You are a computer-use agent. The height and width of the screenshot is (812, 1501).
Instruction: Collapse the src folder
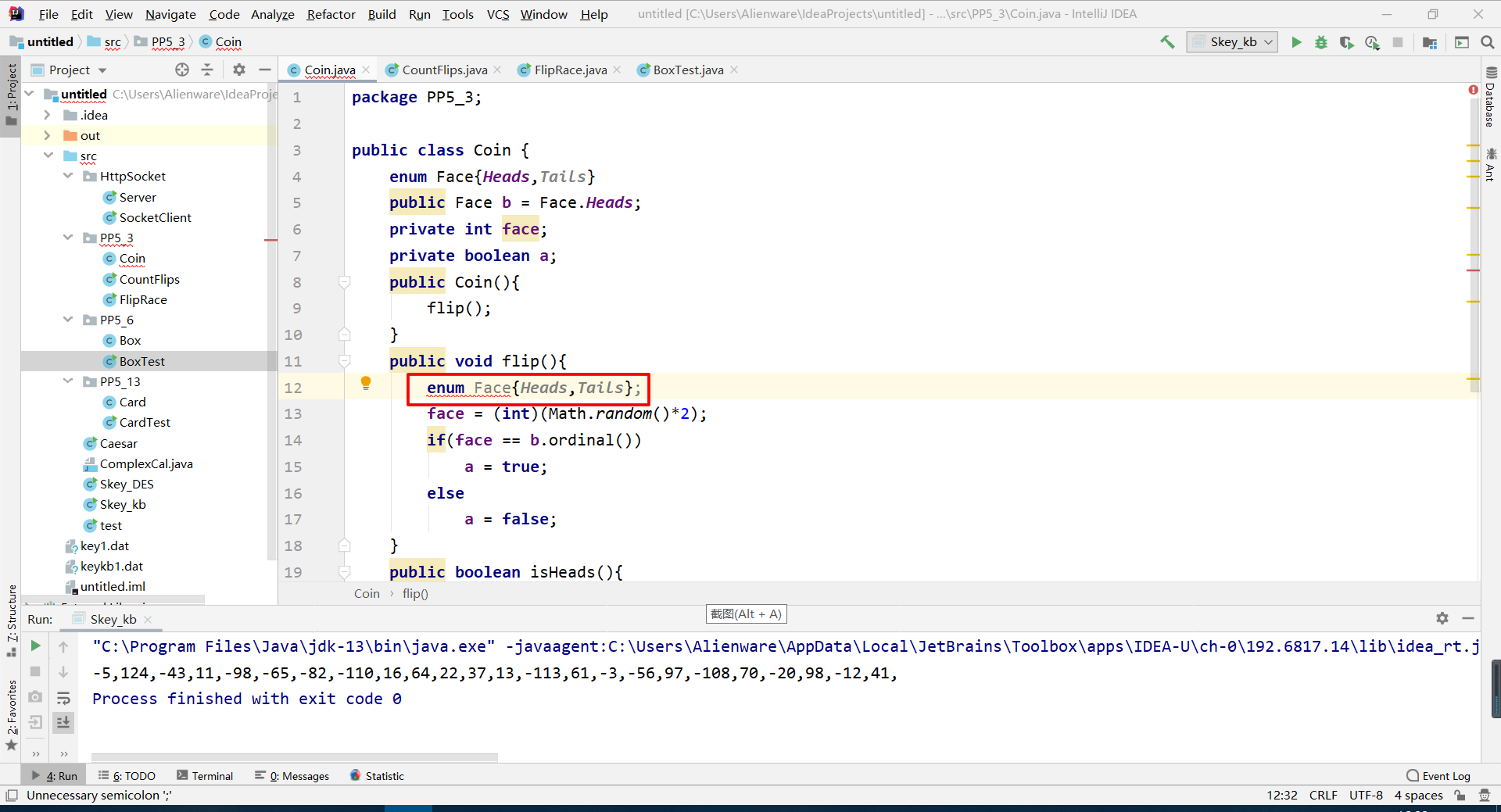pos(48,156)
